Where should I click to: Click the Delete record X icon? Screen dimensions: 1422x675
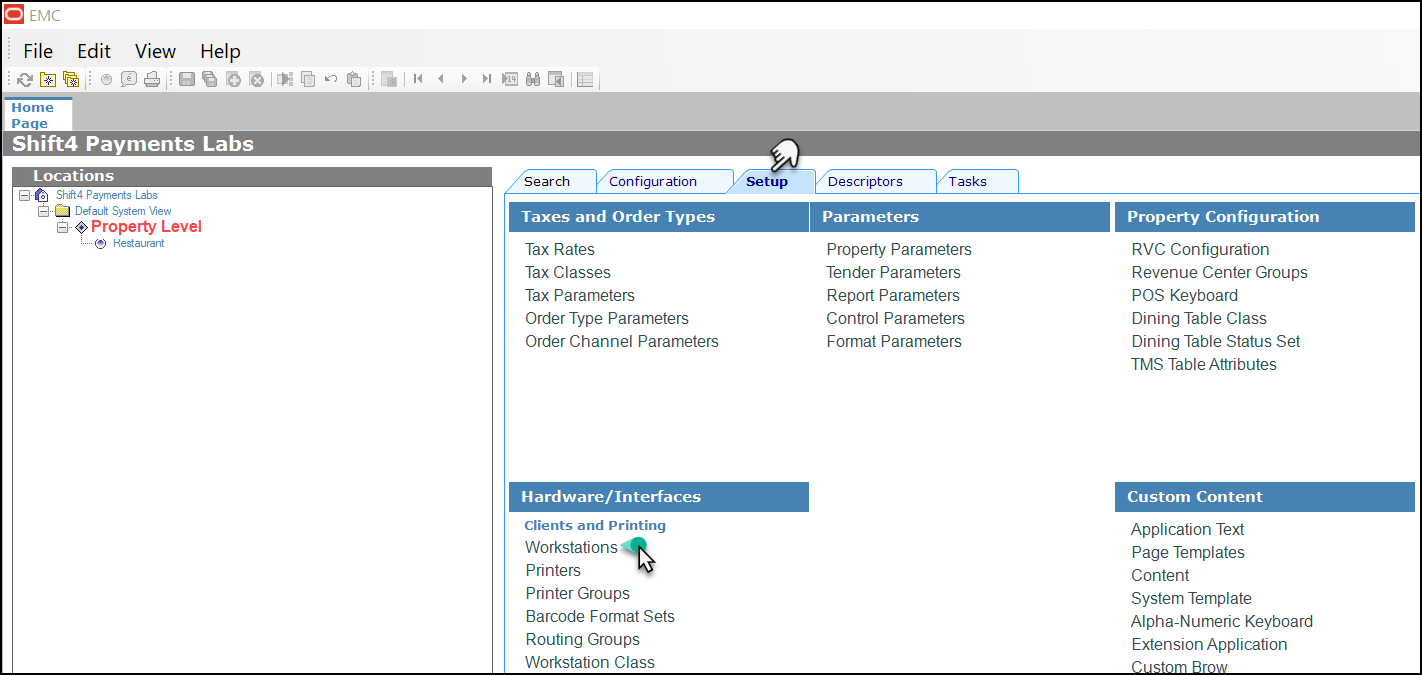click(256, 80)
